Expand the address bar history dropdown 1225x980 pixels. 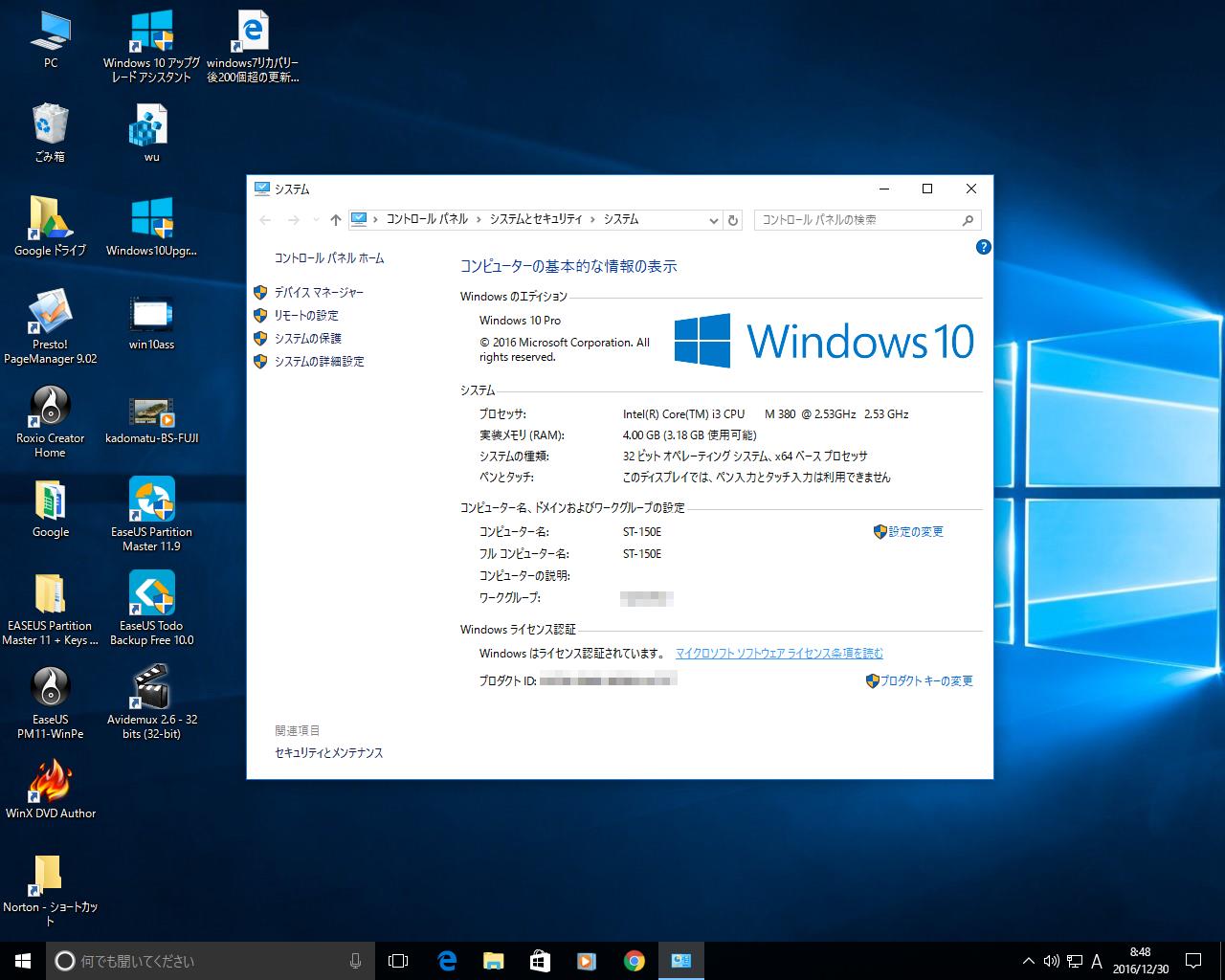[714, 220]
